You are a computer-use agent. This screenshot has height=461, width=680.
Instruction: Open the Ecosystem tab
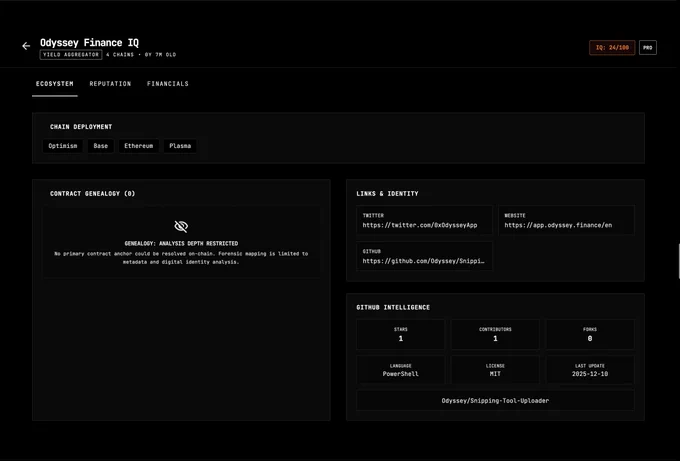(x=55, y=84)
